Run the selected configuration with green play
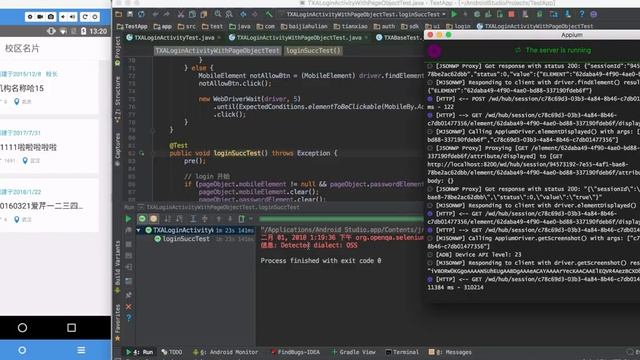Image resolution: width=640 pixels, height=360 pixels. pos(454,14)
